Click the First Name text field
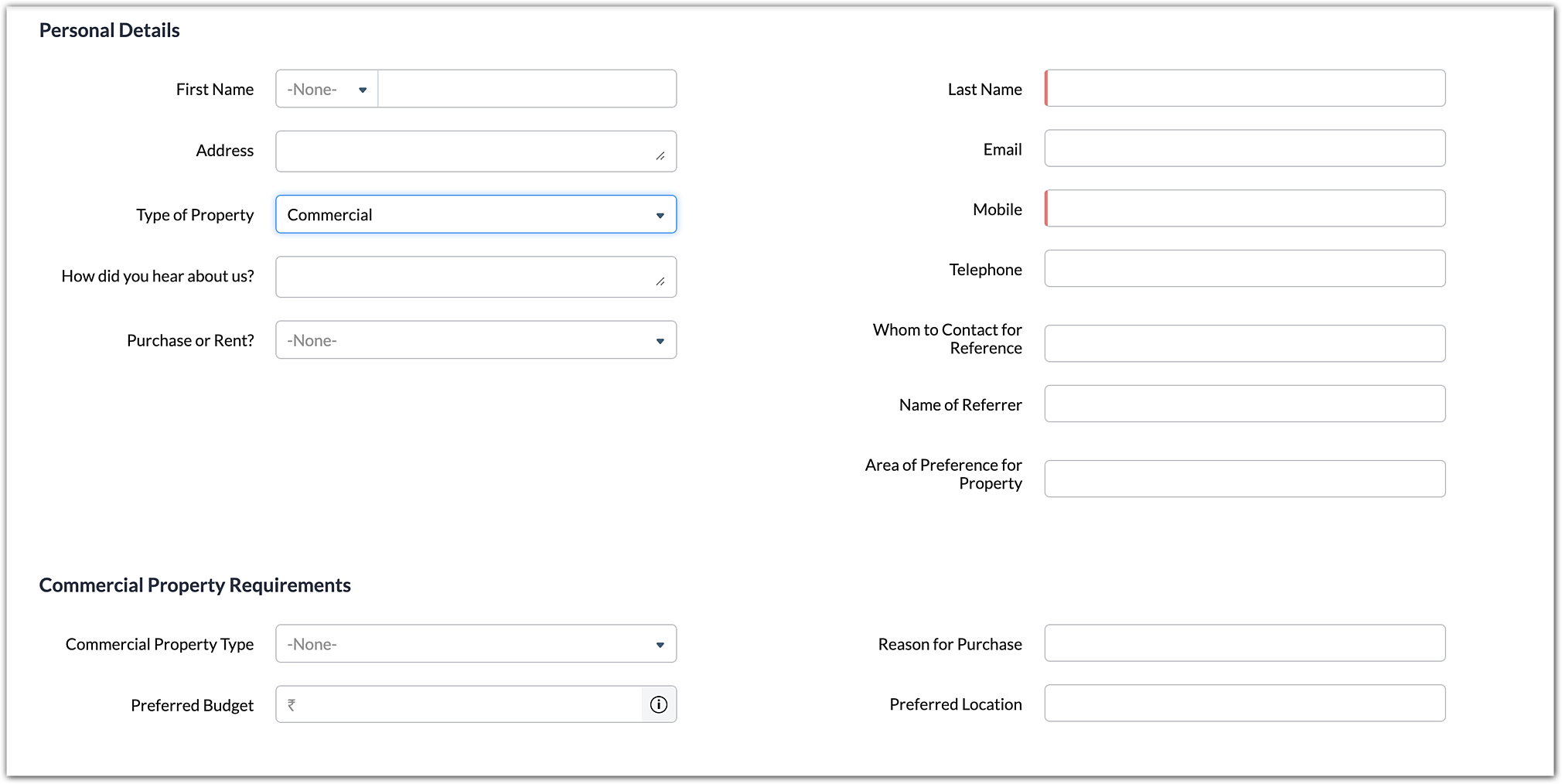Viewport: 1562px width, 784px height. pyautogui.click(x=527, y=89)
